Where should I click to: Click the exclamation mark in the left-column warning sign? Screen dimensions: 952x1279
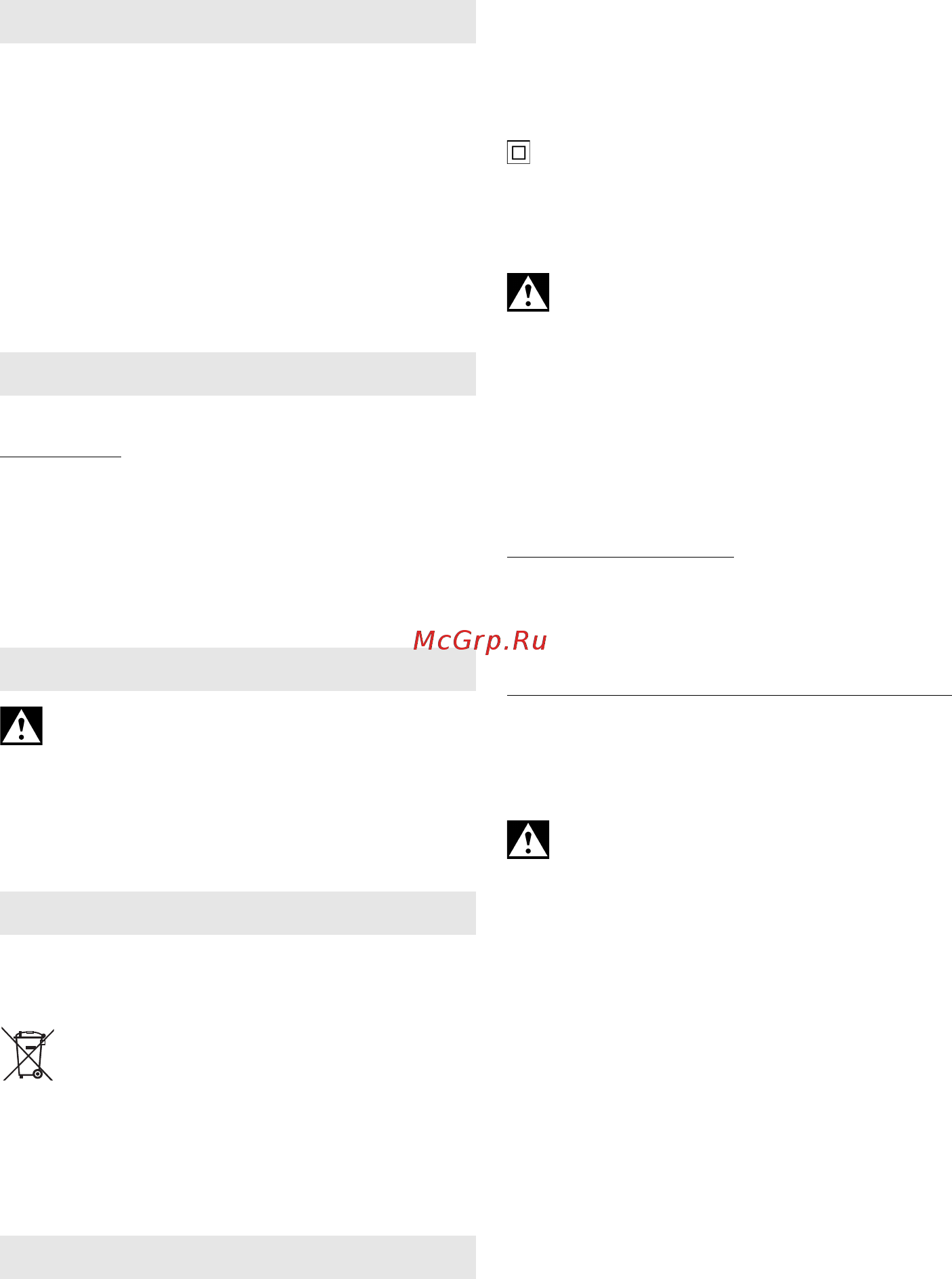click(x=22, y=728)
